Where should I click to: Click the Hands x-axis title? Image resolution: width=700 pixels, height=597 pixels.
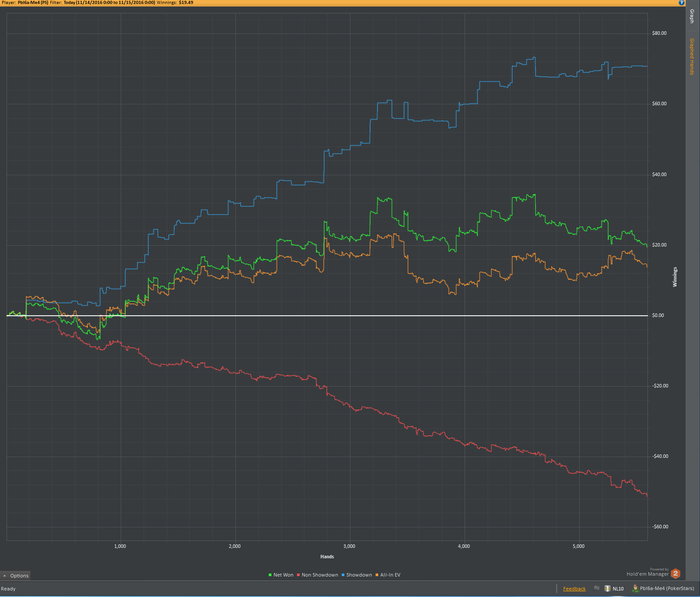(327, 556)
